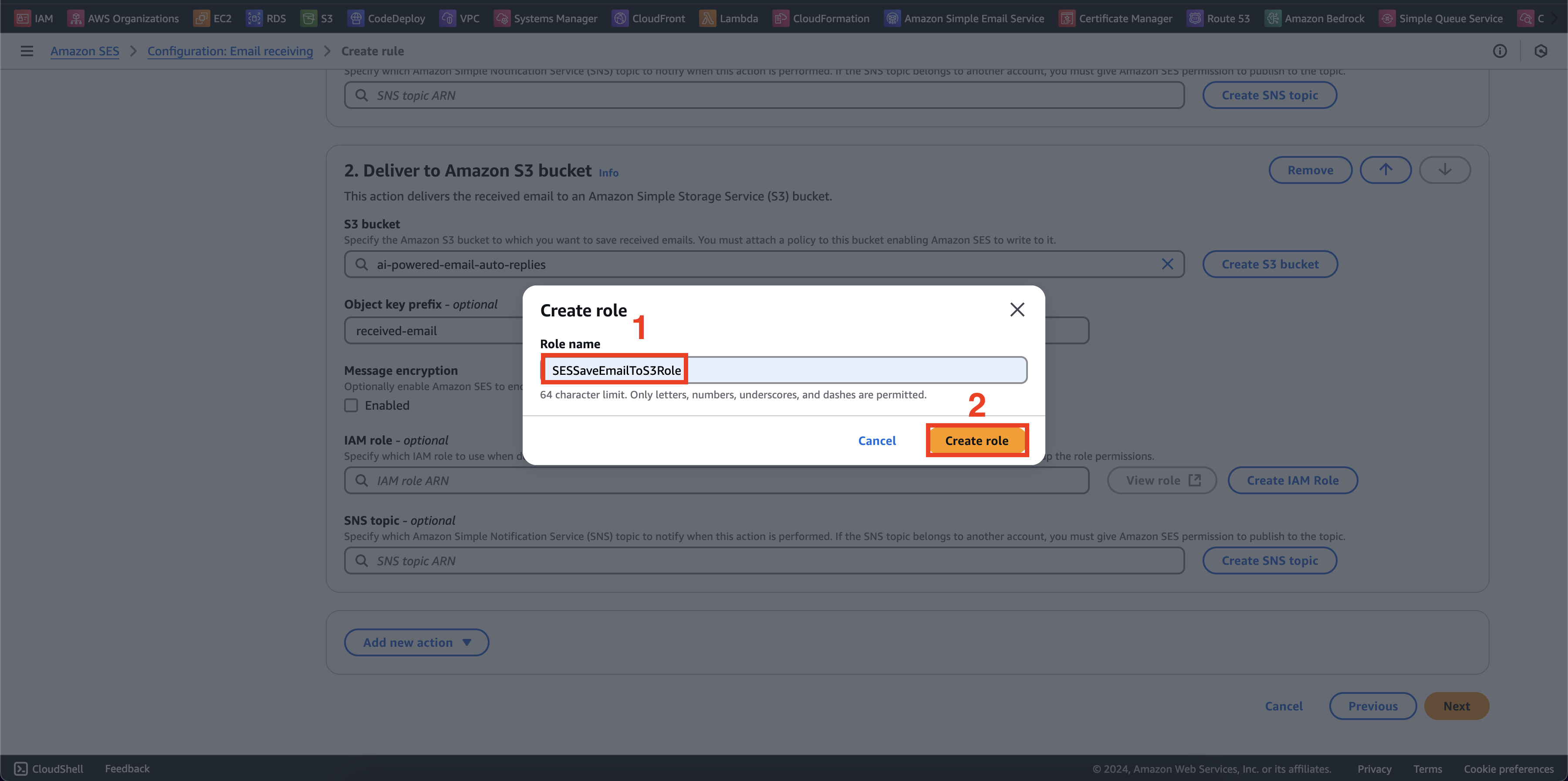This screenshot has height=781, width=1568.
Task: Cancel the Create role dialog
Action: (x=876, y=441)
